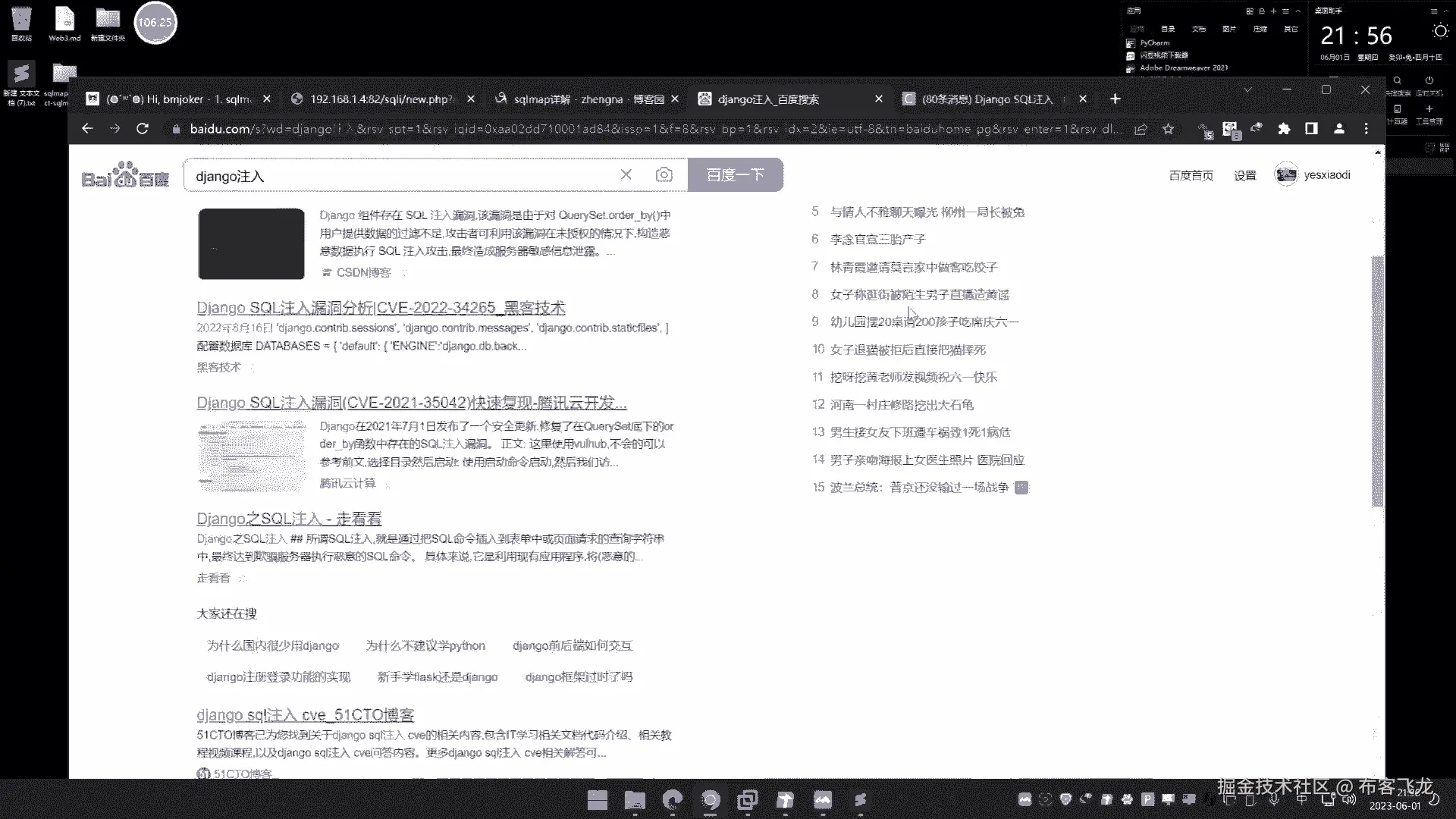Open Django SQL注入漏洞分析 CVE-2022-34265 link
Image resolution: width=1456 pixels, height=819 pixels.
[381, 308]
